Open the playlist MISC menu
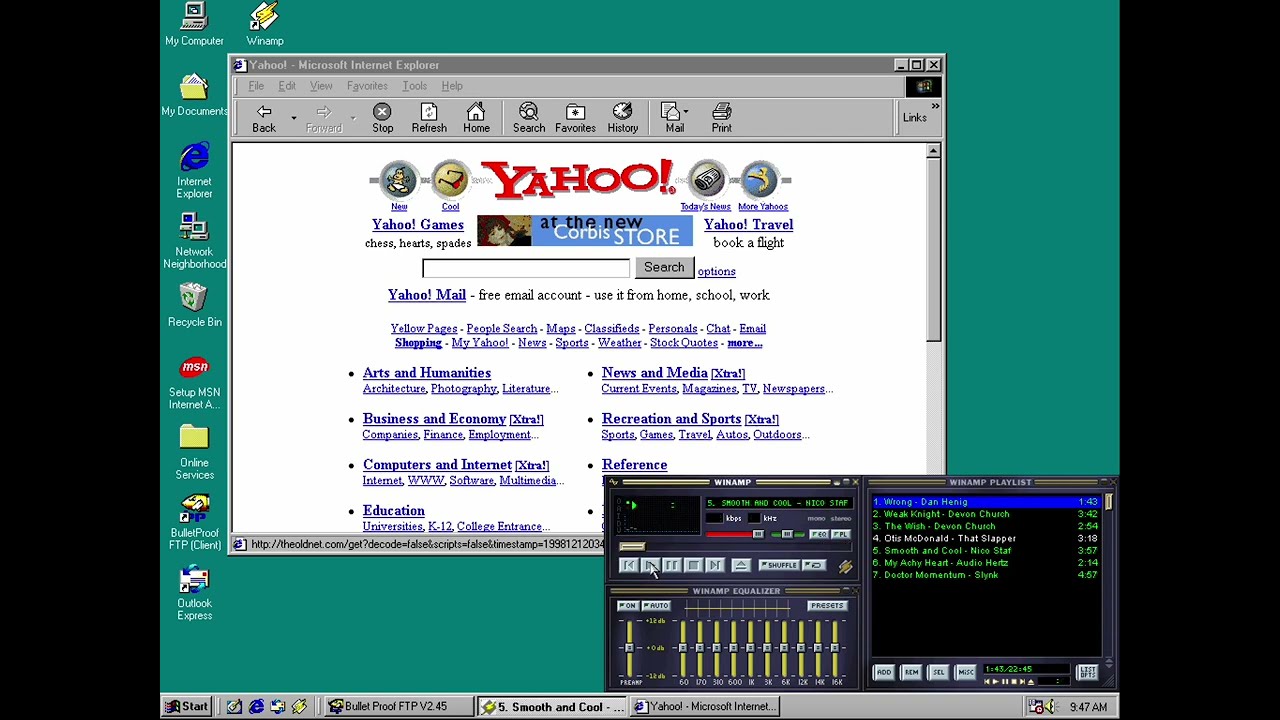The width and height of the screenshot is (1280, 720). tap(965, 672)
